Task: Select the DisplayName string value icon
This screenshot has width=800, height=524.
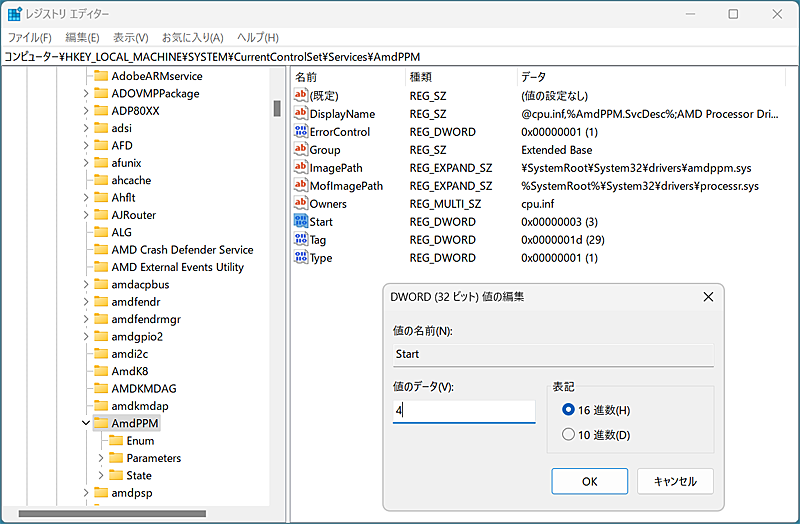Action: [x=301, y=113]
